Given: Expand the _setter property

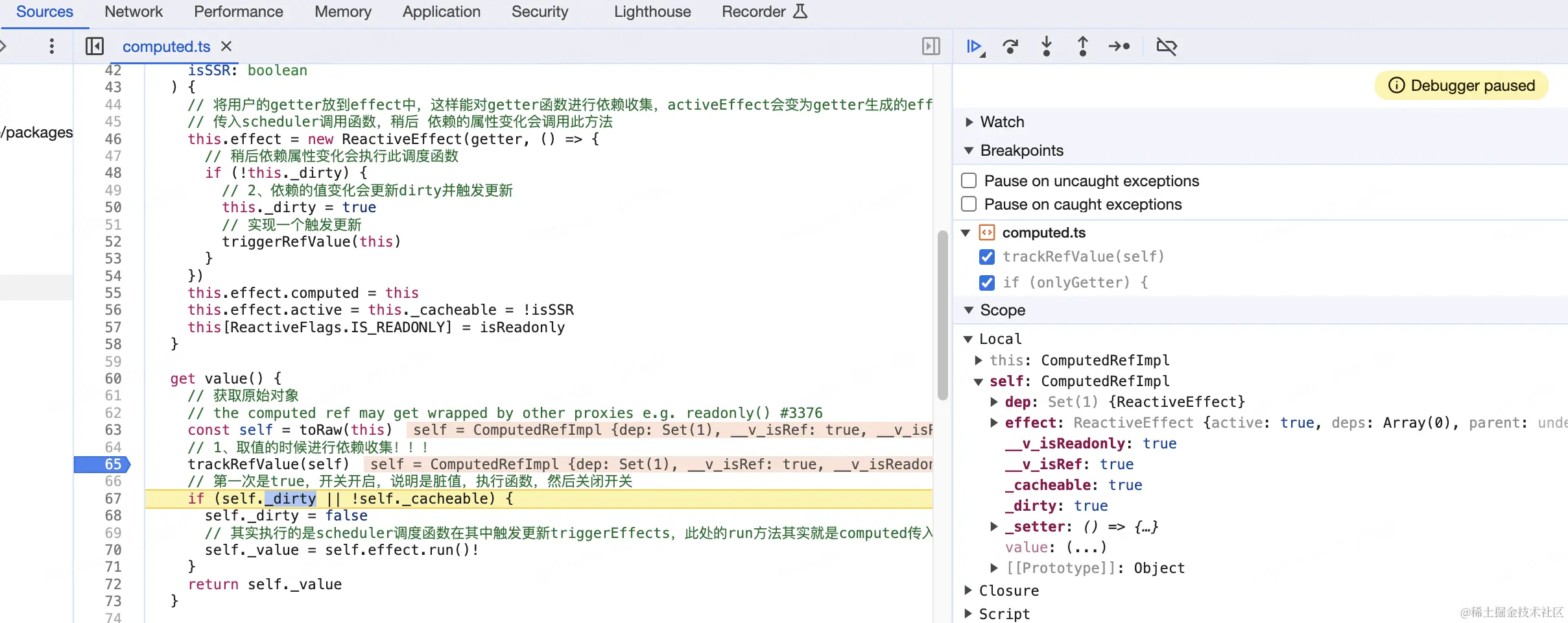Looking at the screenshot, I should [x=994, y=526].
